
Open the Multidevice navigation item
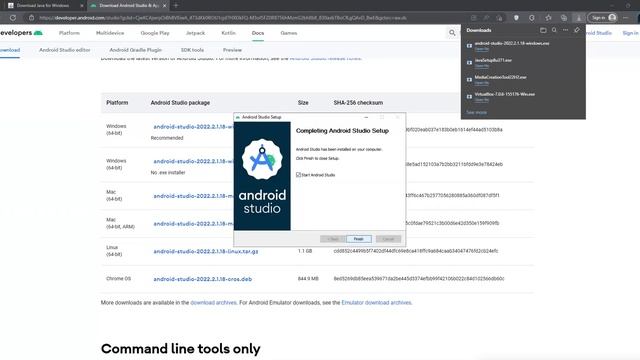pyautogui.click(x=110, y=33)
